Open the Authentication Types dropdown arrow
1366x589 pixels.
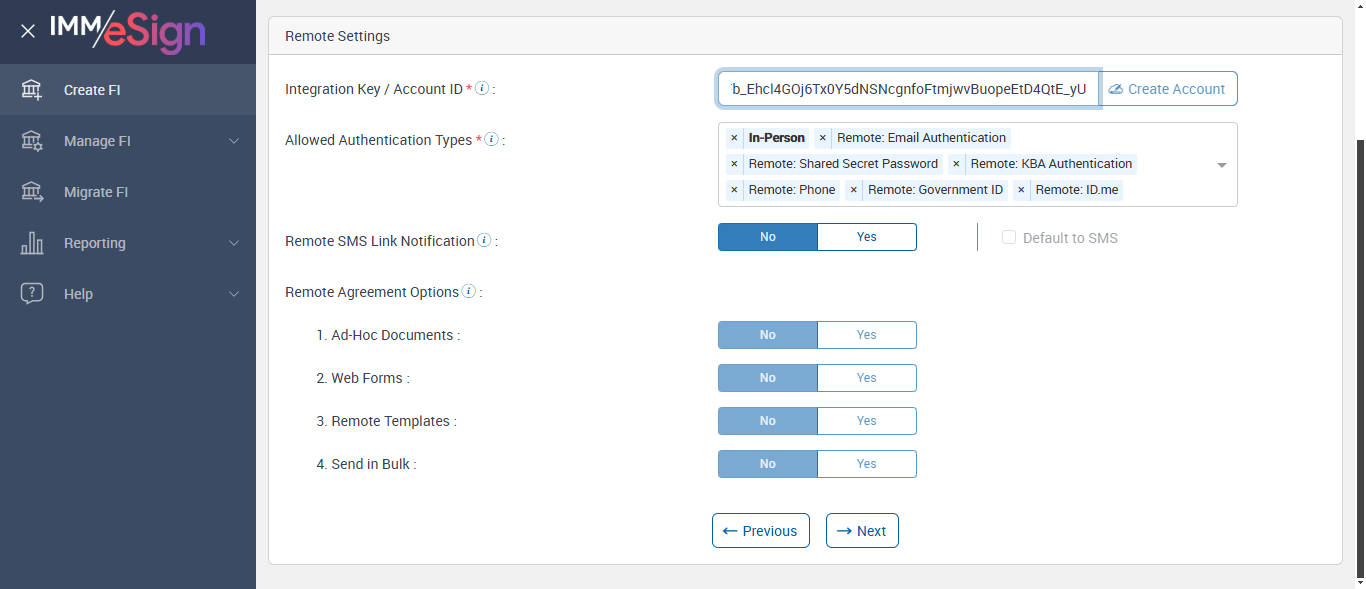[x=1221, y=165]
